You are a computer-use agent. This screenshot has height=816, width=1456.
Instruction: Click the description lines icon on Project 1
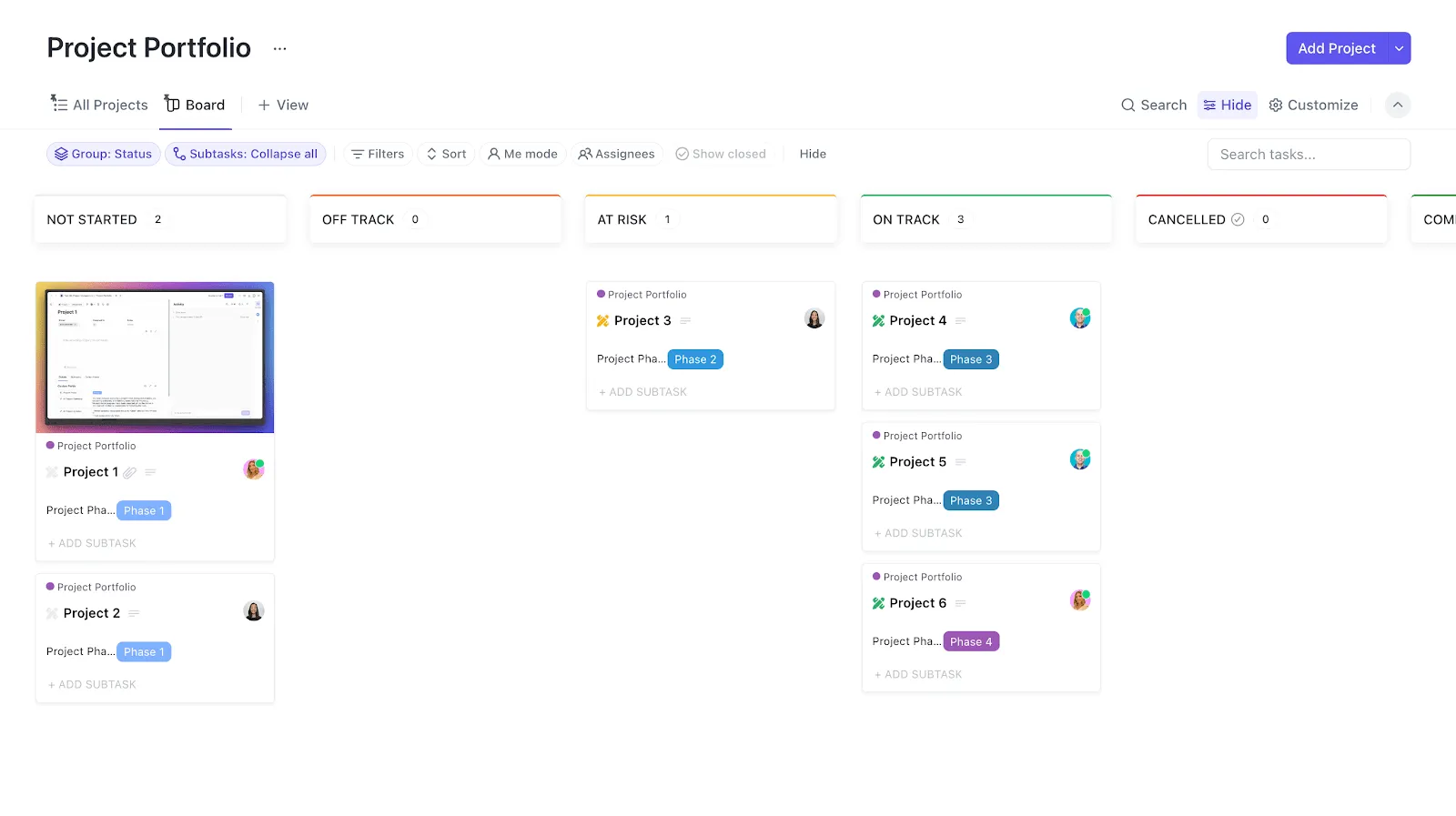(x=150, y=472)
